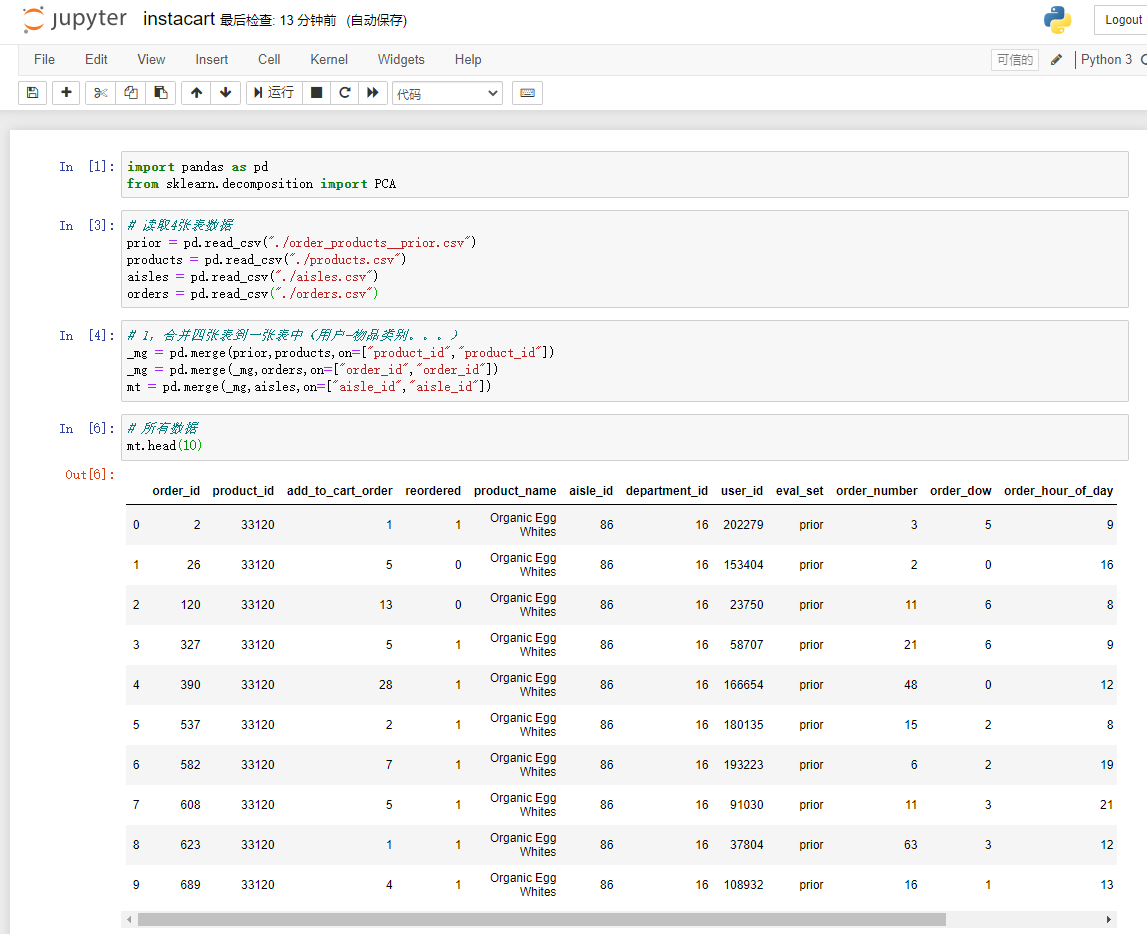
Task: Run the current cell button 运行
Action: pyautogui.click(x=274, y=93)
